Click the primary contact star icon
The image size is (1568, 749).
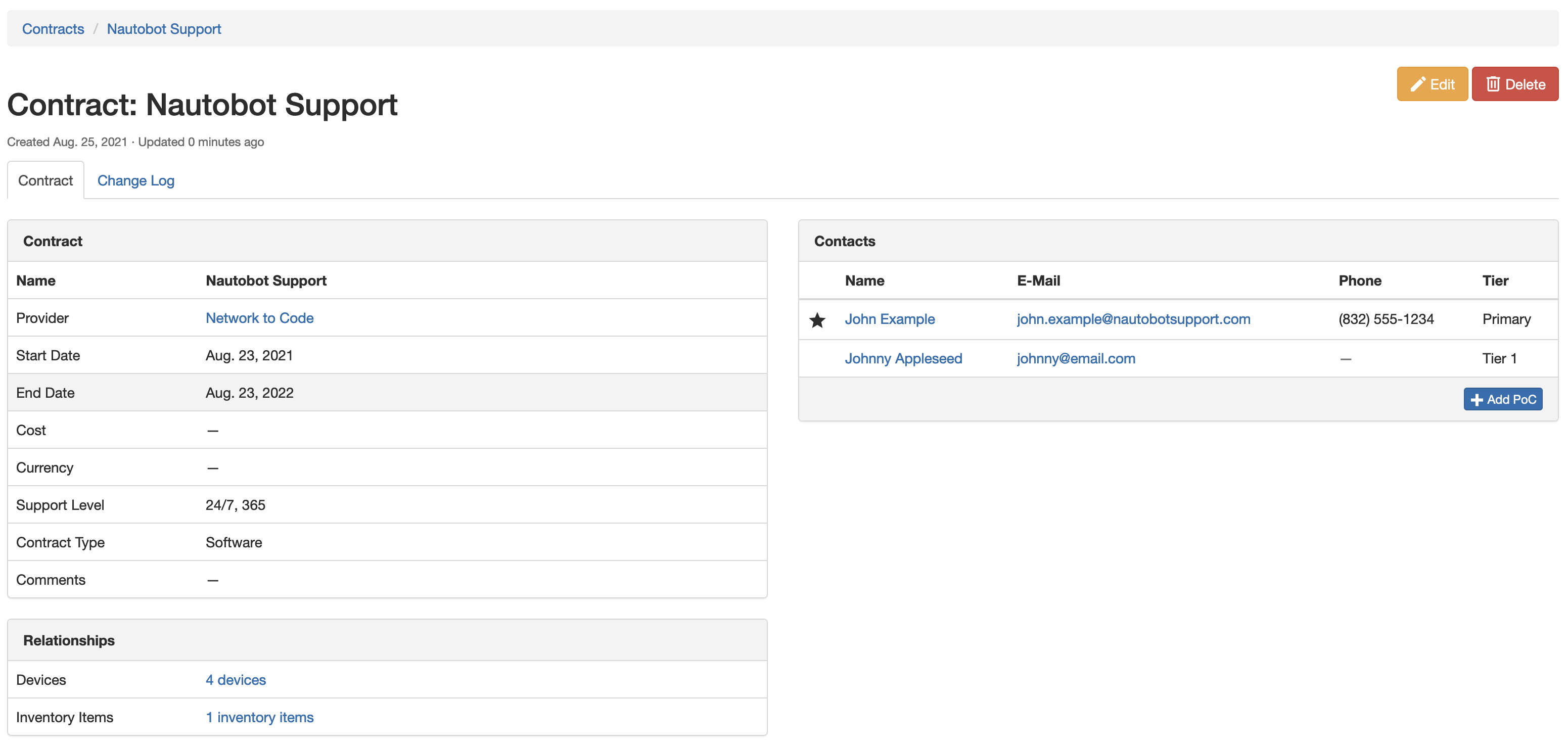point(817,320)
